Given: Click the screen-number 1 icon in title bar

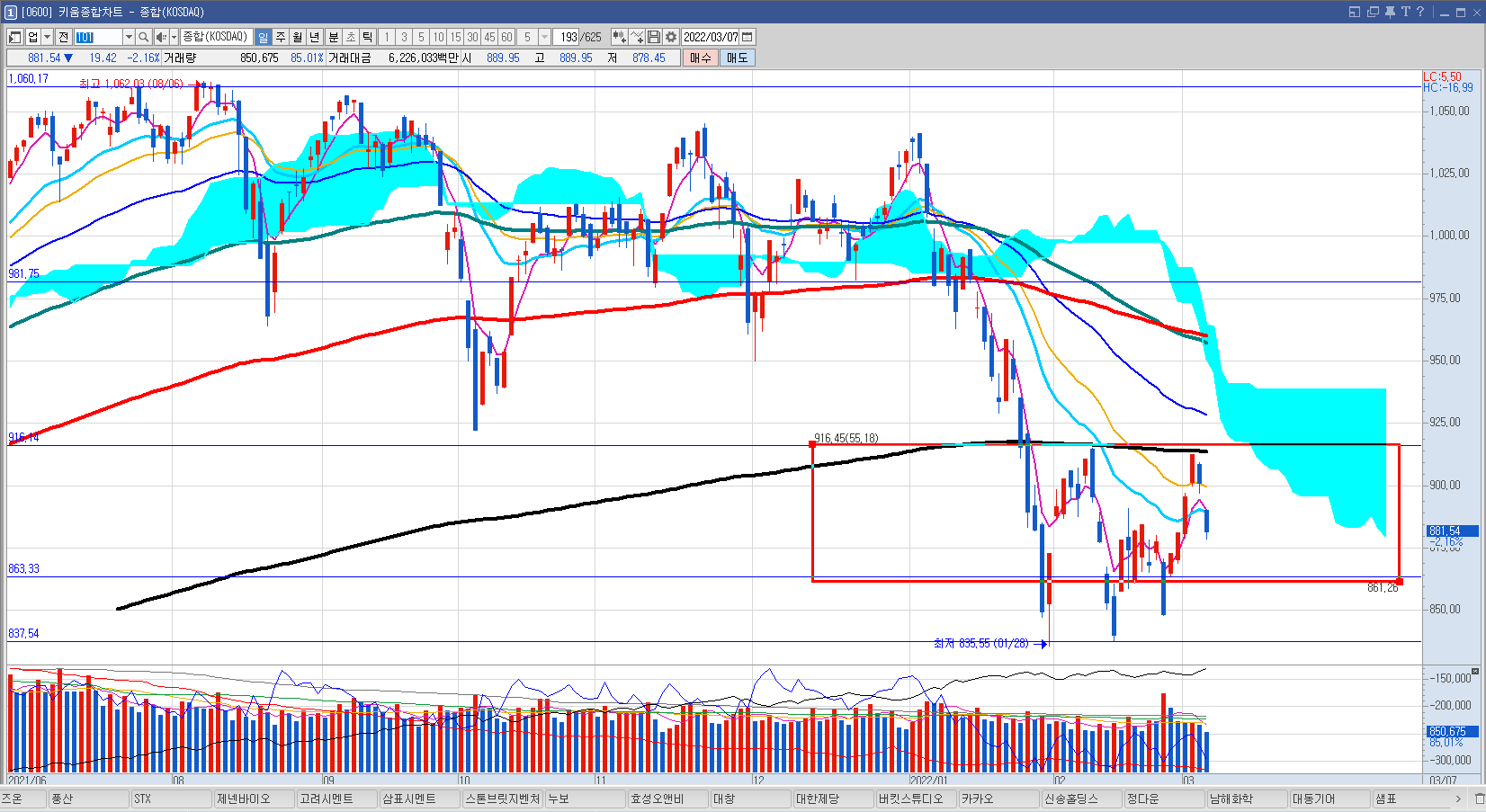Looking at the screenshot, I should click(x=11, y=12).
